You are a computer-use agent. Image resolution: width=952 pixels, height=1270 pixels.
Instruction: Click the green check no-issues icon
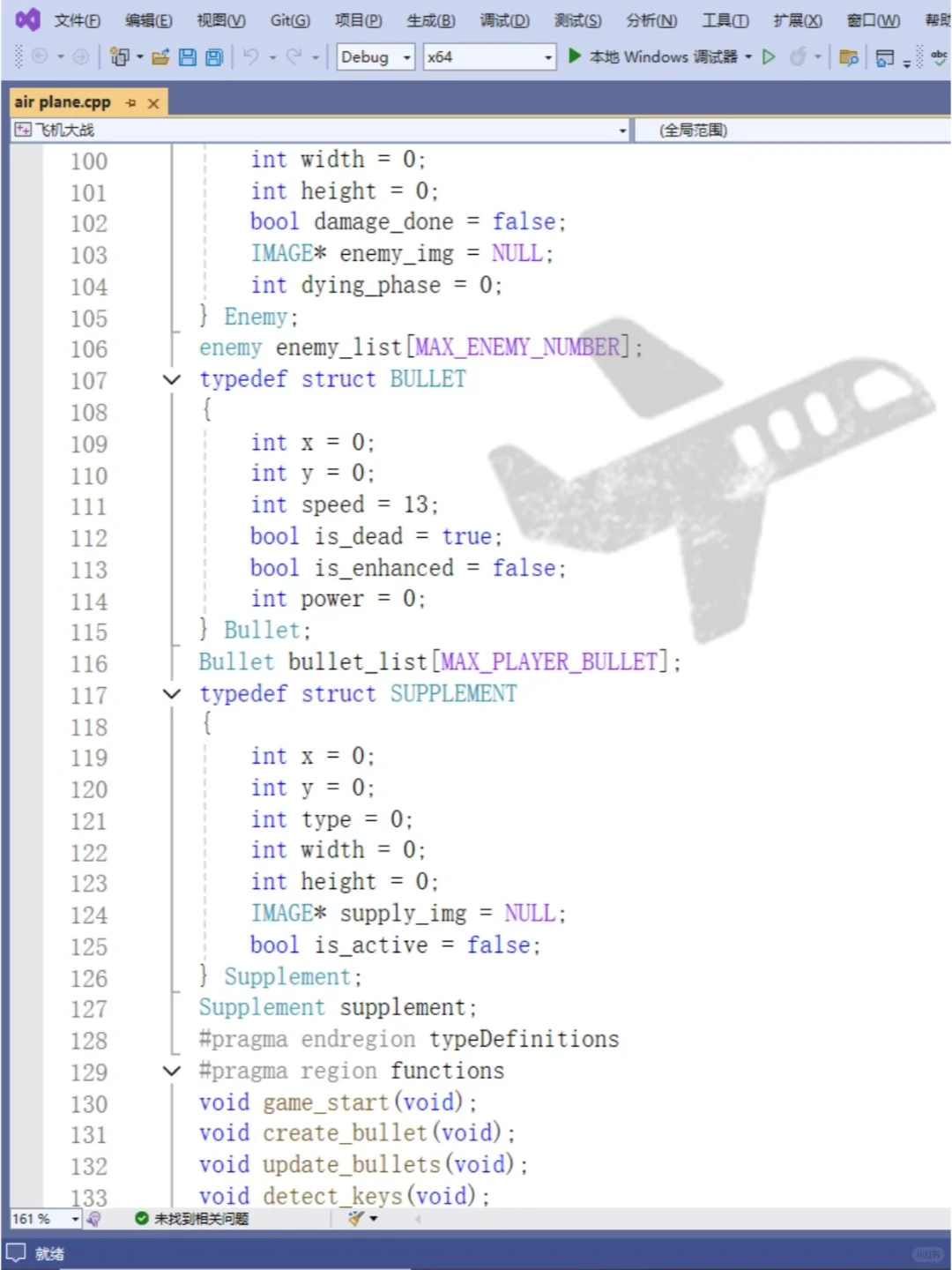pos(141,1219)
